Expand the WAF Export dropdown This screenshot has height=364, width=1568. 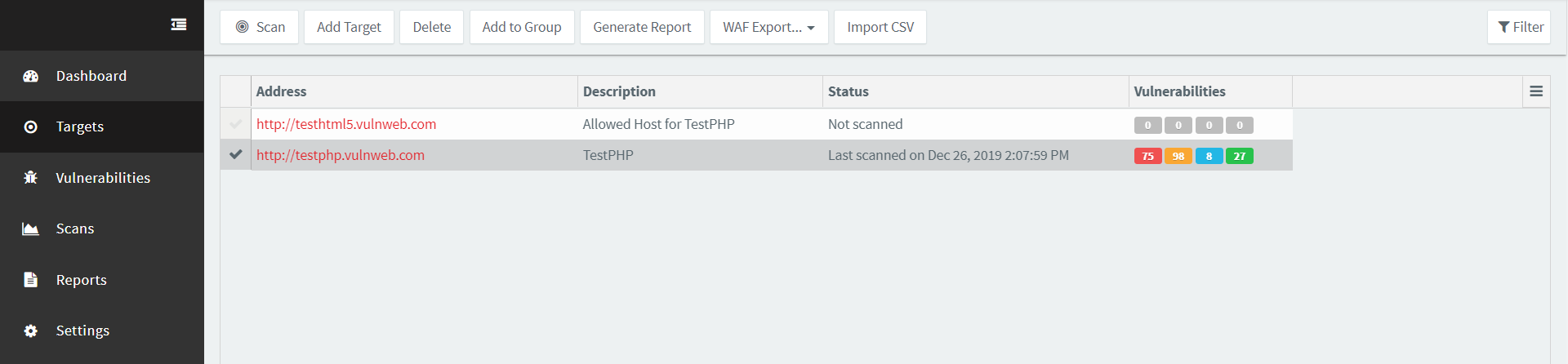point(769,27)
